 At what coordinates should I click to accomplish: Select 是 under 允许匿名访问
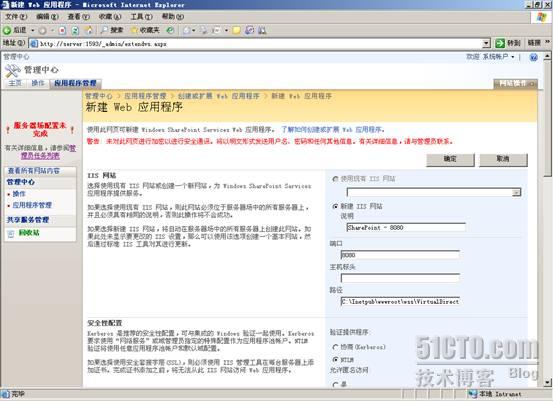tap(335, 385)
